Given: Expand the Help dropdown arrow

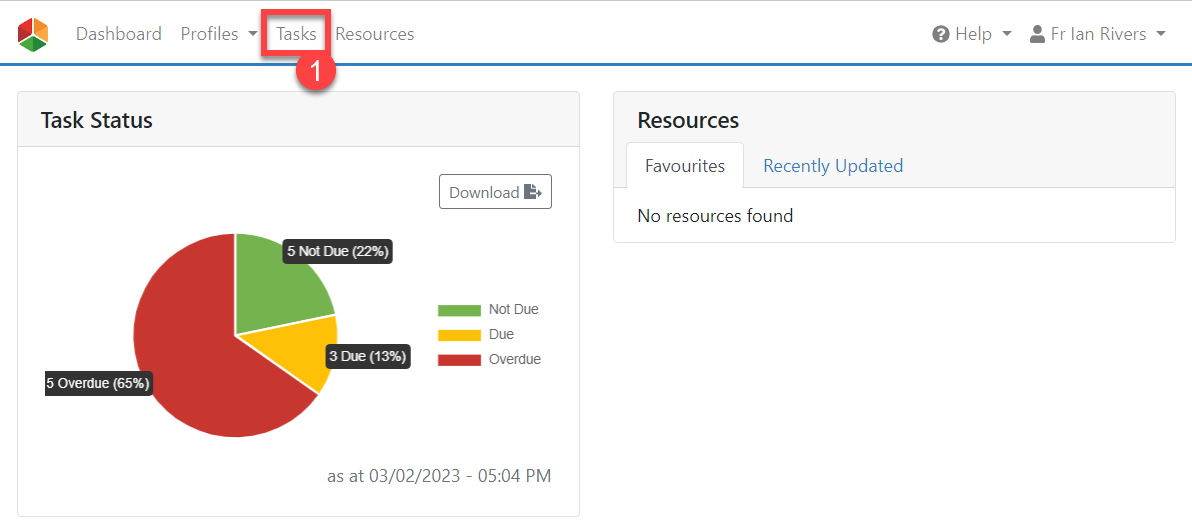Looking at the screenshot, I should coord(1006,34).
